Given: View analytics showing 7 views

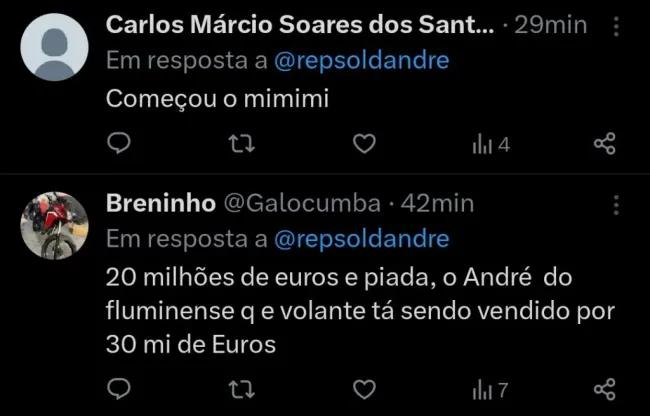Looking at the screenshot, I should coord(490,388).
